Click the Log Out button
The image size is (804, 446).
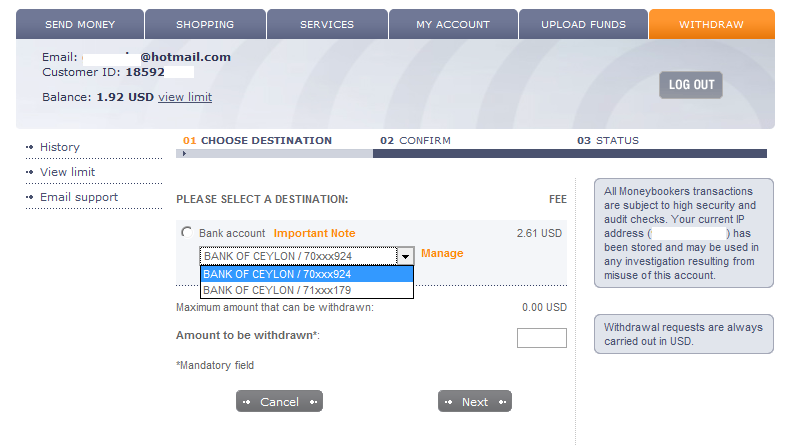tap(691, 85)
